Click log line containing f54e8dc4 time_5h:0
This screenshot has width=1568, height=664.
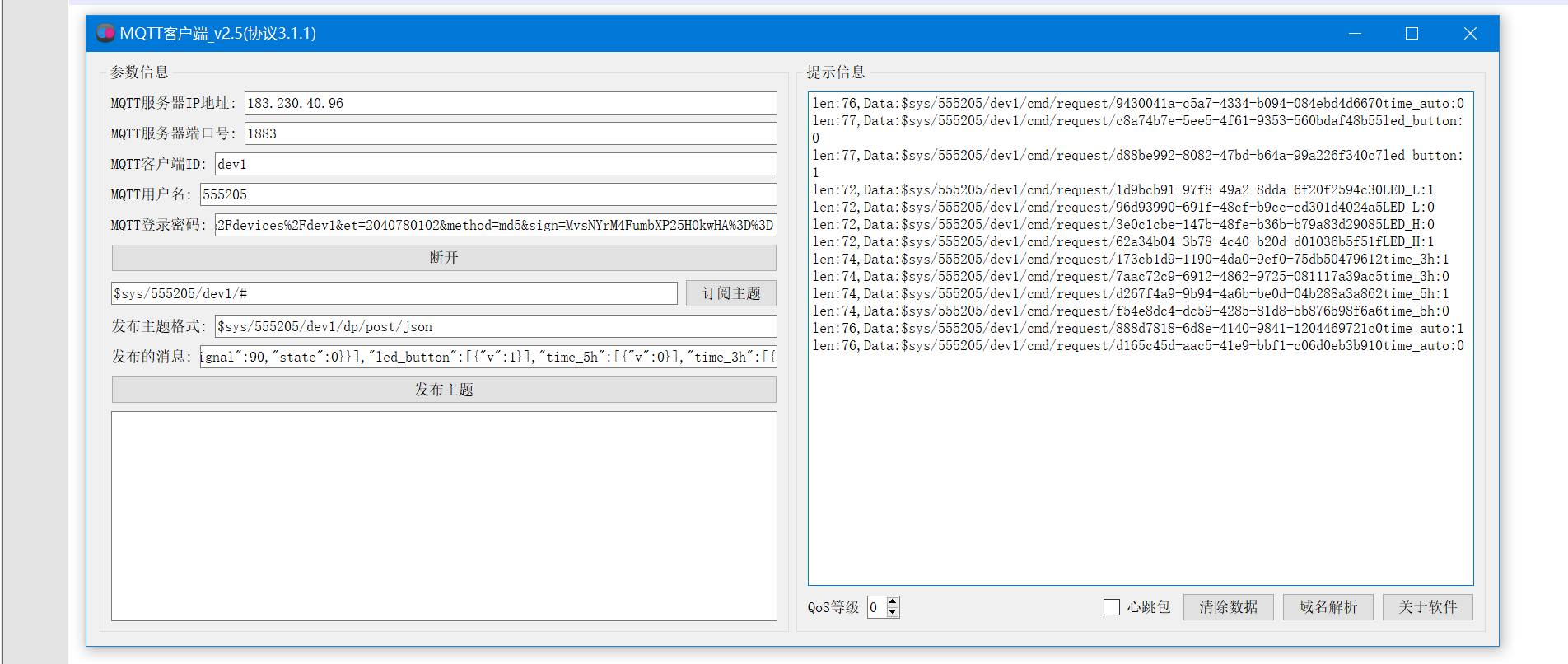point(1131,311)
